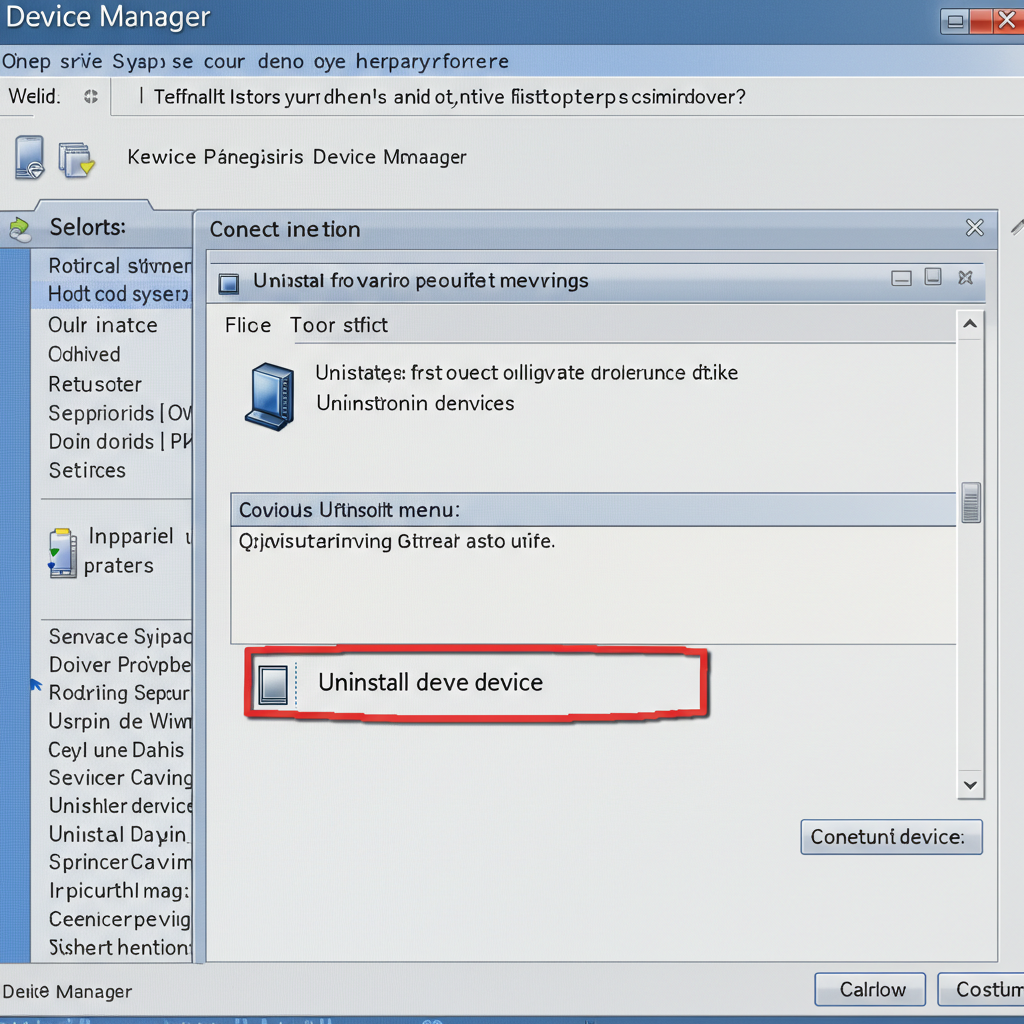Click Unishler device list entry
Screen dimensions: 1024x1024
pyautogui.click(x=120, y=806)
